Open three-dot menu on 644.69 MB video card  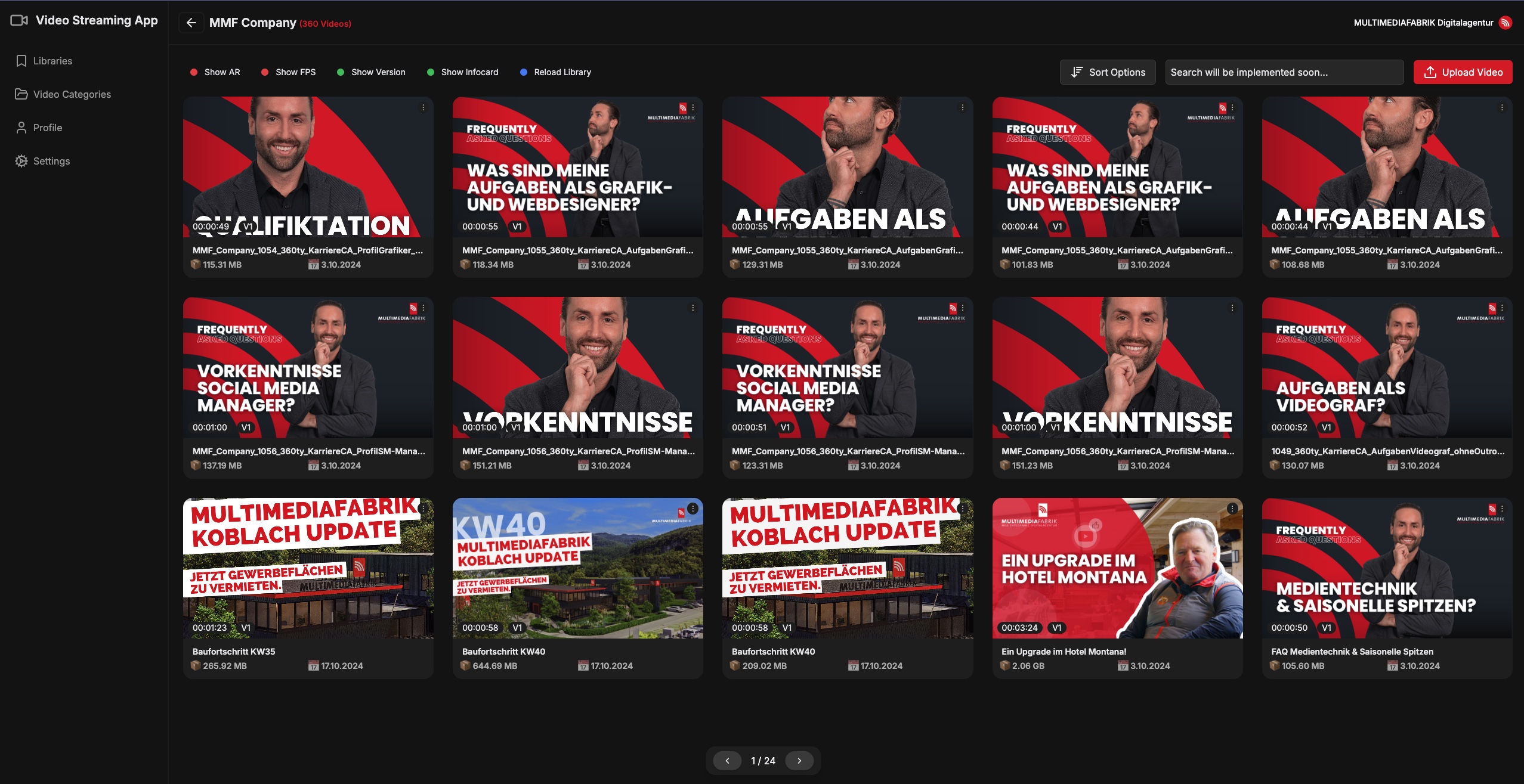(693, 509)
